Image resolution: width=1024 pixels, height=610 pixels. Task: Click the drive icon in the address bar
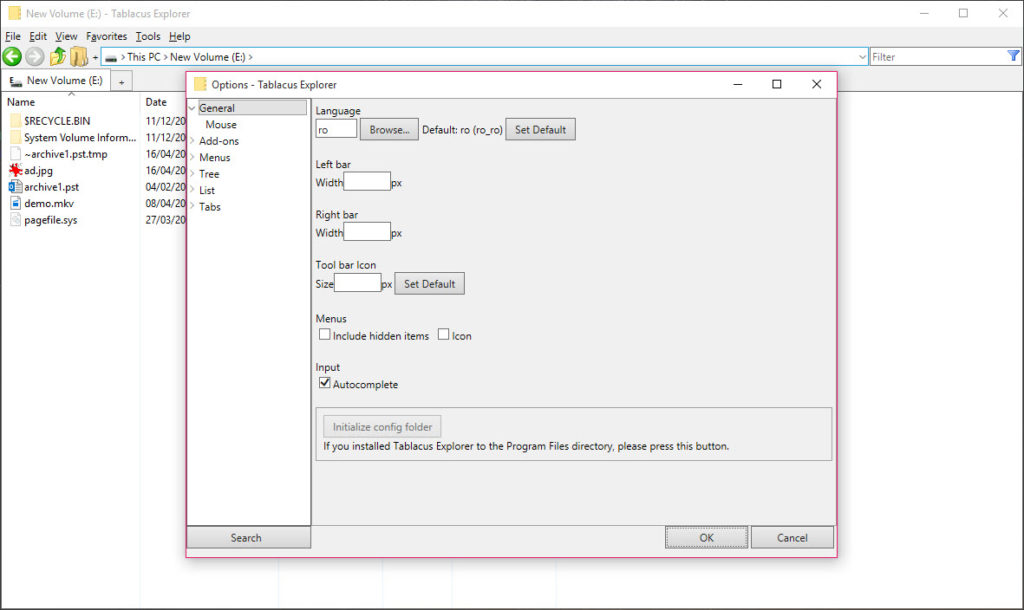click(x=111, y=57)
